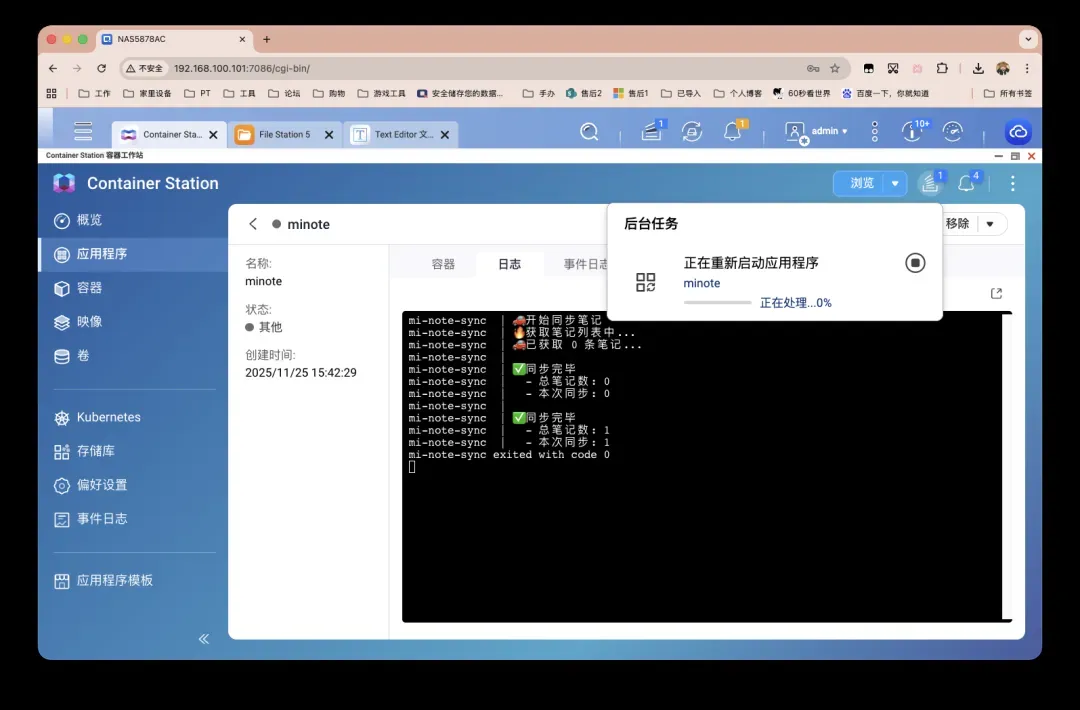The image size is (1080, 710).
Task: Switch to the 事件日志 tab
Action: point(585,264)
